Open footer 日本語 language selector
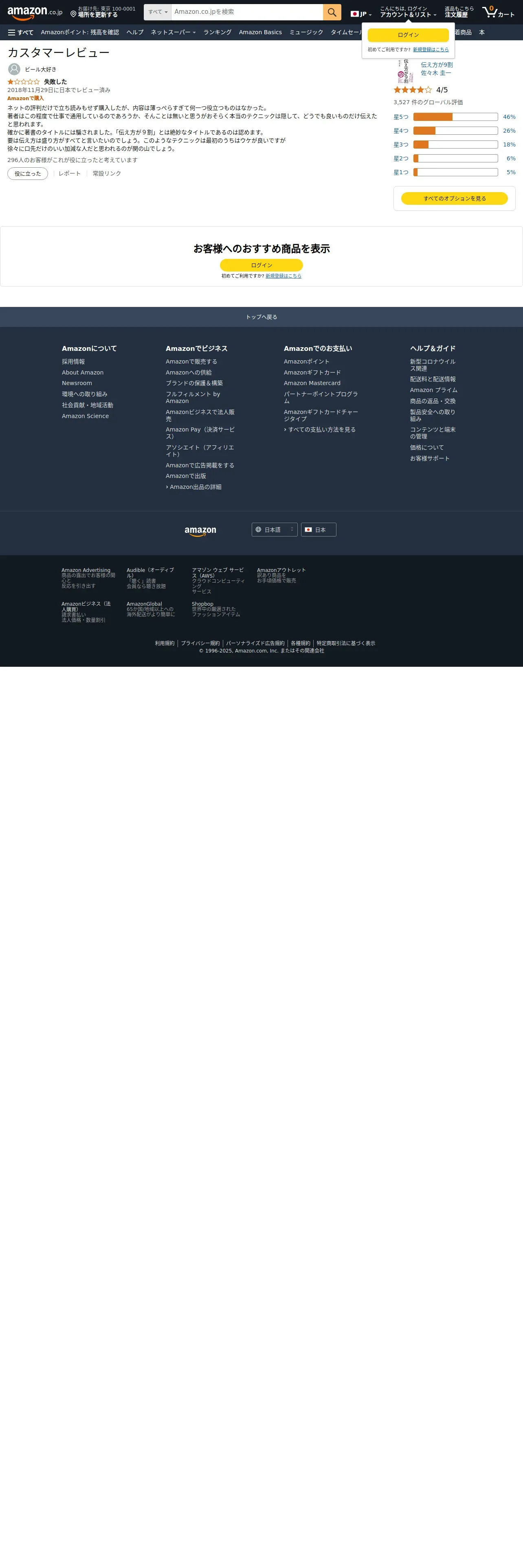The height and width of the screenshot is (1568, 523). coord(275,530)
